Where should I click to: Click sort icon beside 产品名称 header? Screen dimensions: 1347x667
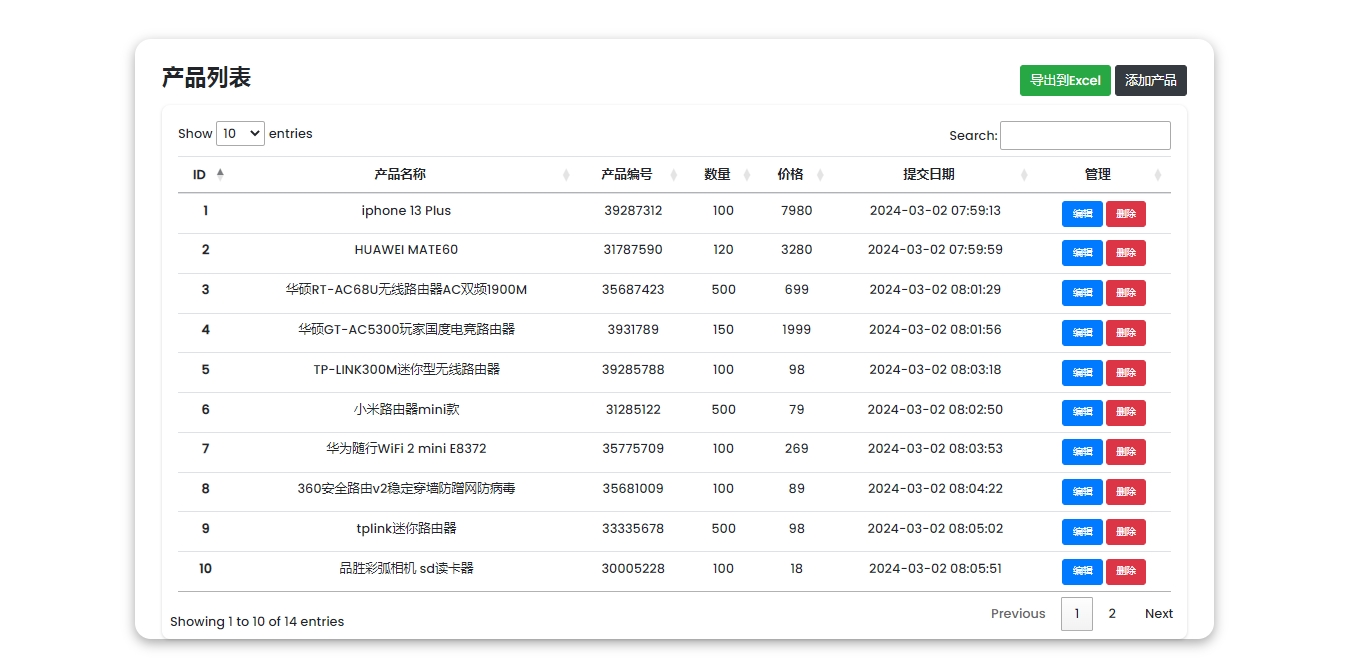tap(566, 175)
